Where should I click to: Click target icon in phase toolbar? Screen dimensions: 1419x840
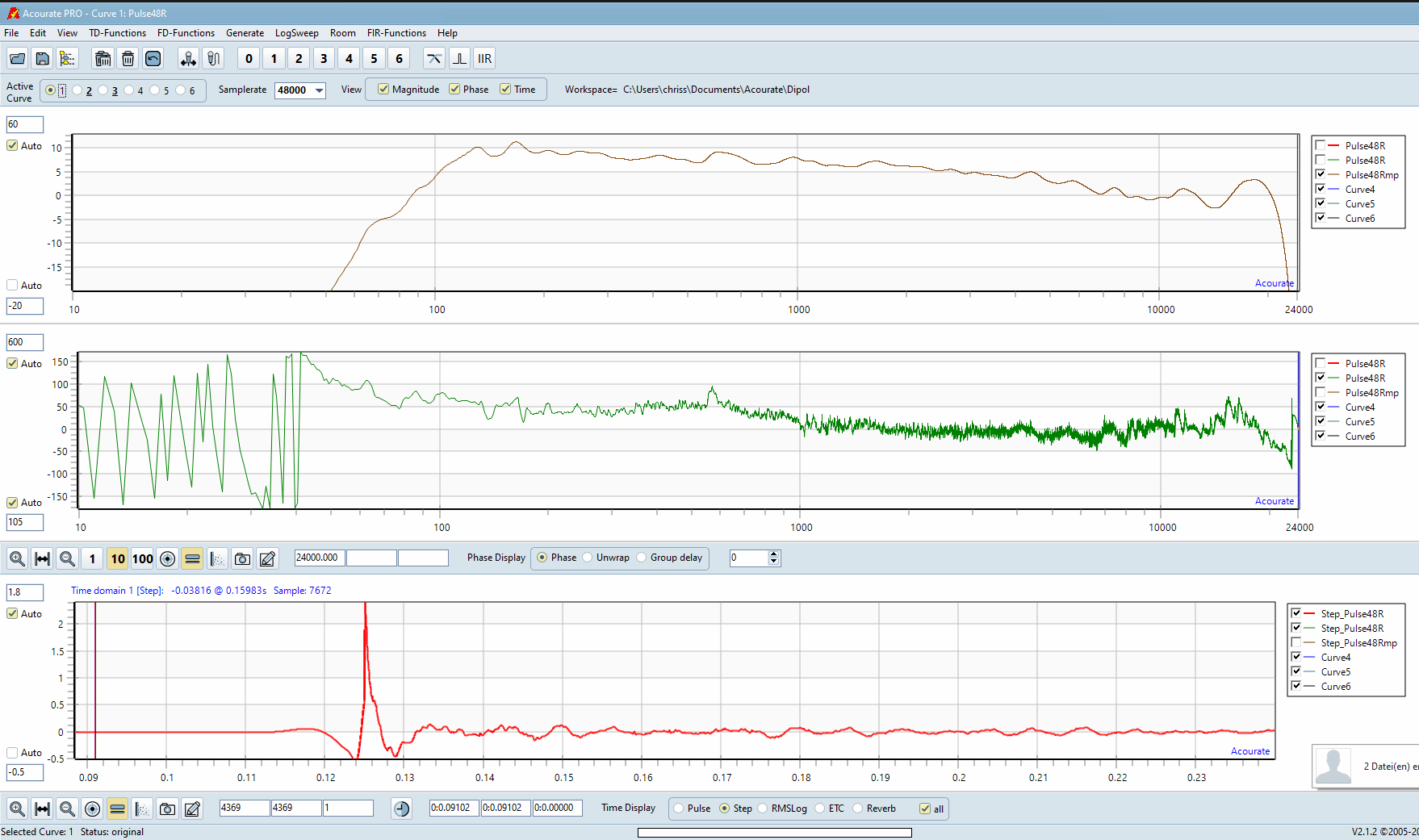[x=167, y=558]
